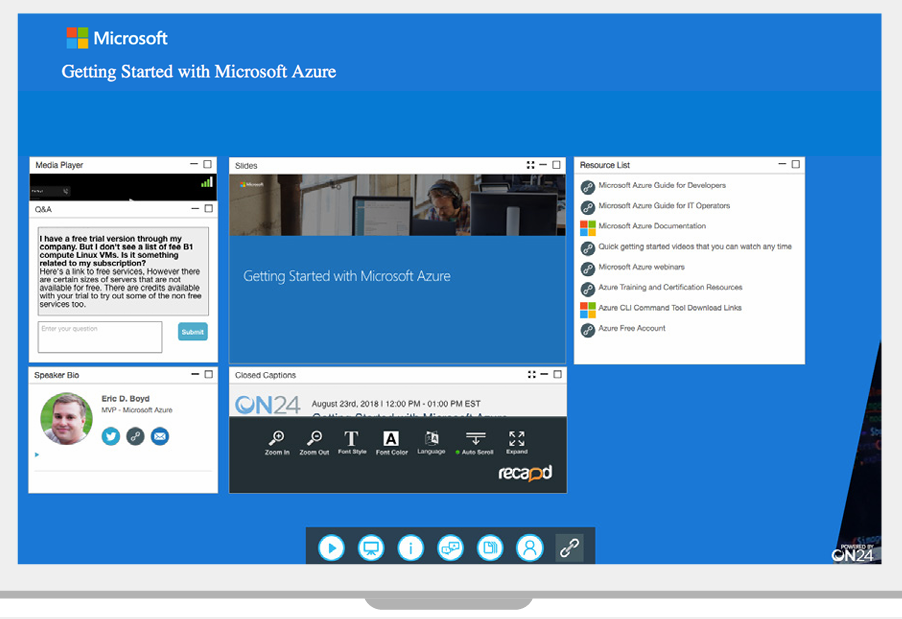This screenshot has height=619, width=902.
Task: Open the Azure Free Account resource
Action: (x=631, y=329)
